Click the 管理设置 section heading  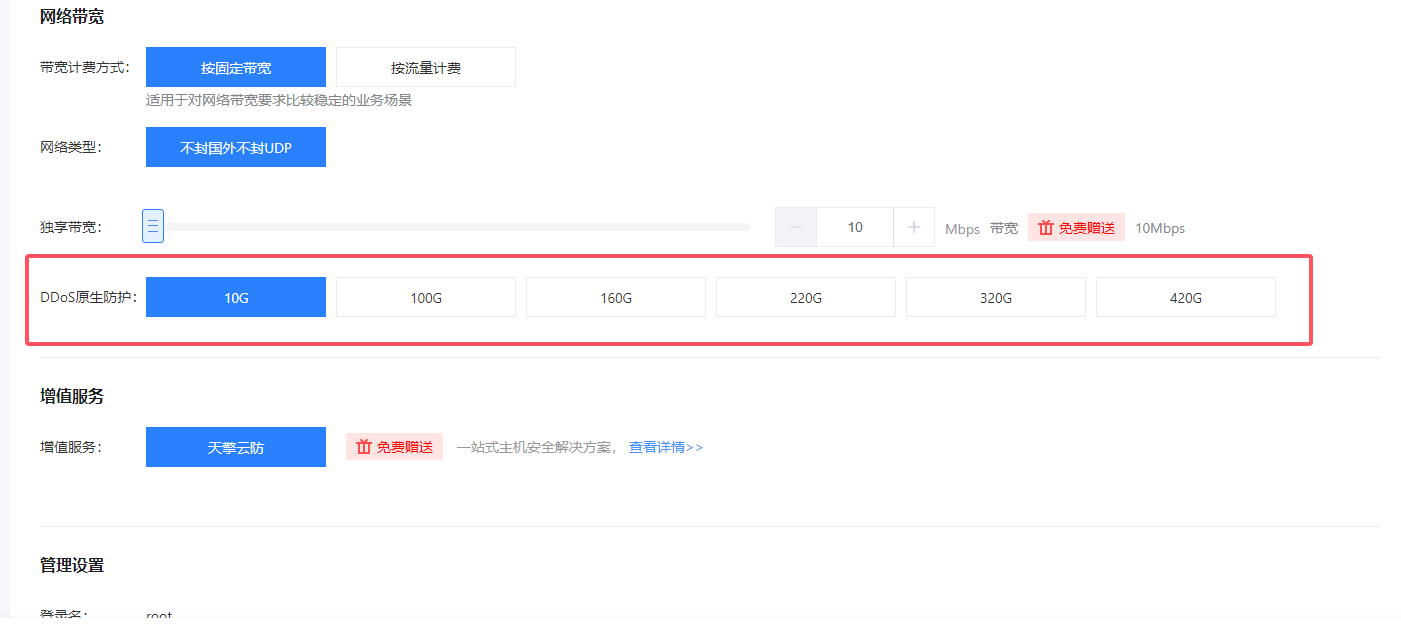(x=72, y=565)
